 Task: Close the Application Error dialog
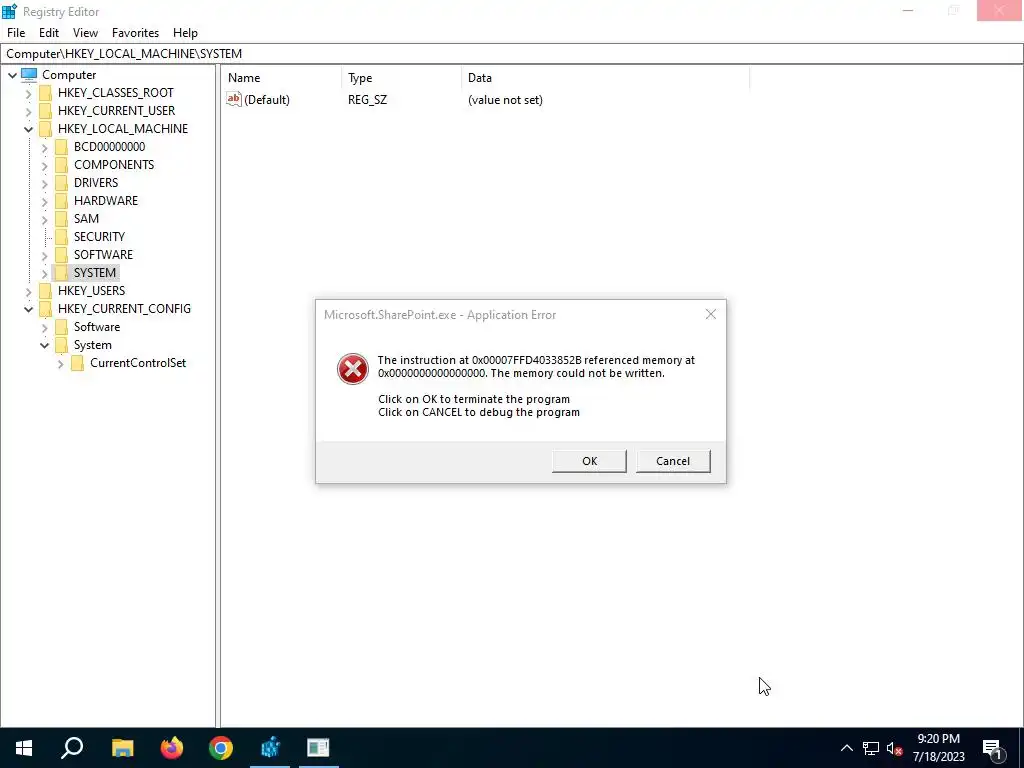(711, 314)
